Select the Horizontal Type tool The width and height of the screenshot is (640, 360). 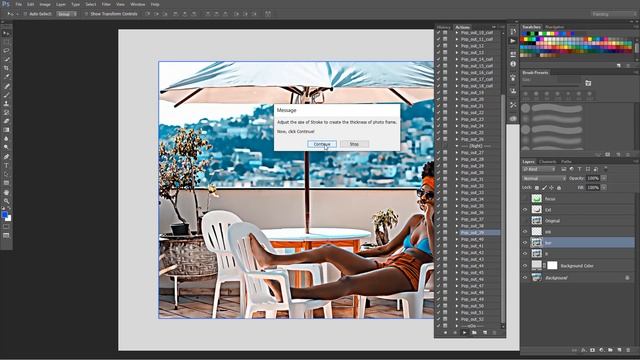[6, 165]
